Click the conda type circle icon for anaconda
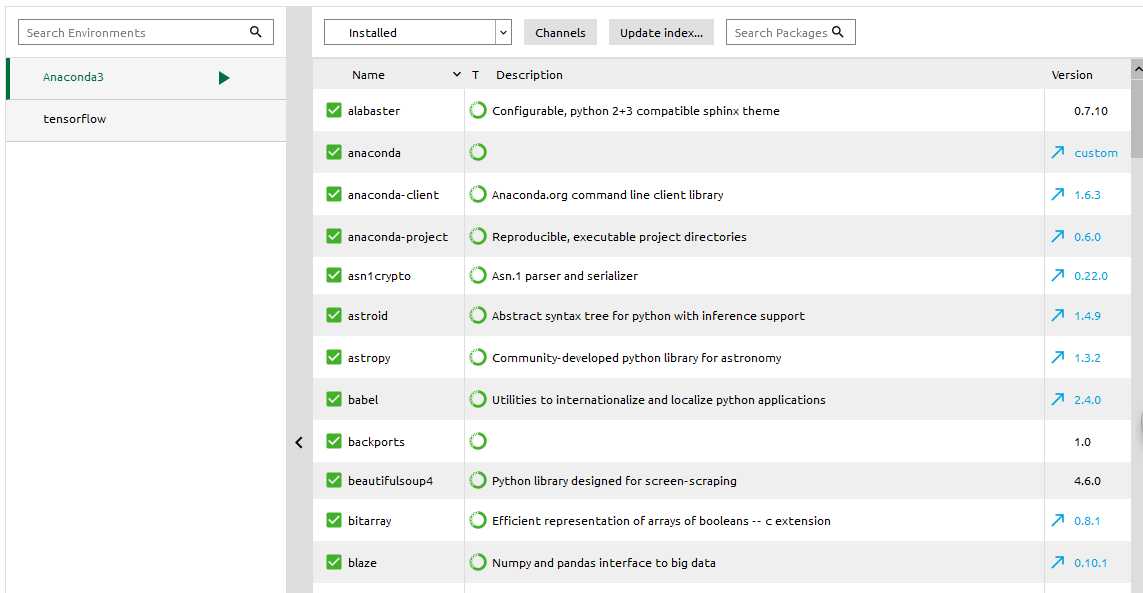Screen dimensions: 1143x593 pos(477,152)
